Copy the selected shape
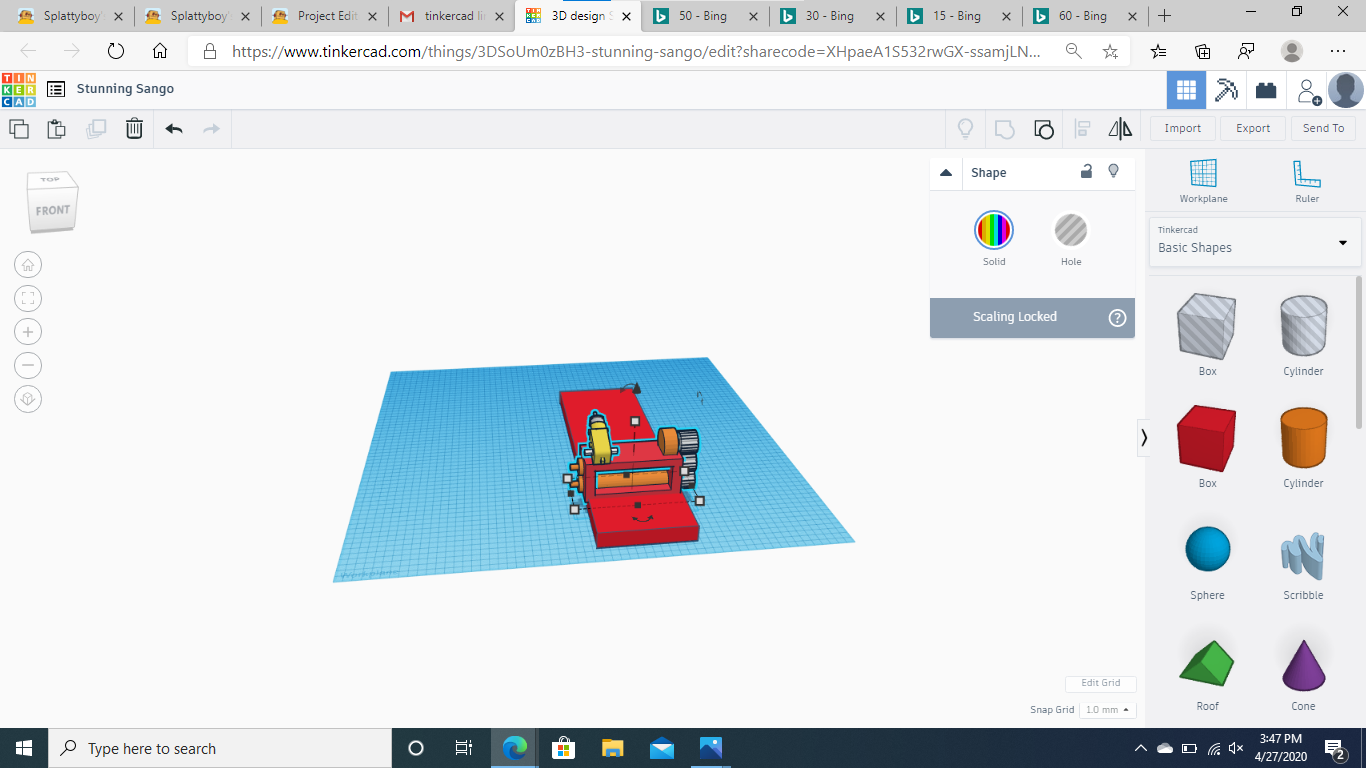Viewport: 1366px width, 768px height. click(x=19, y=128)
